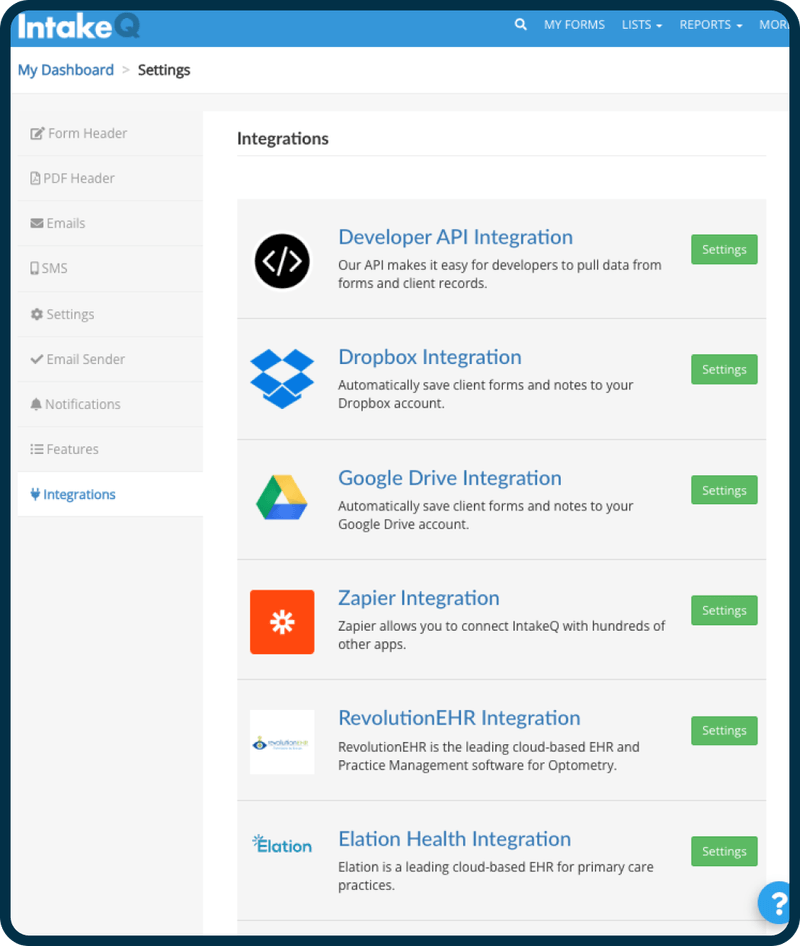Select MY FORMS in the navigation bar
800x946 pixels.
click(x=574, y=24)
